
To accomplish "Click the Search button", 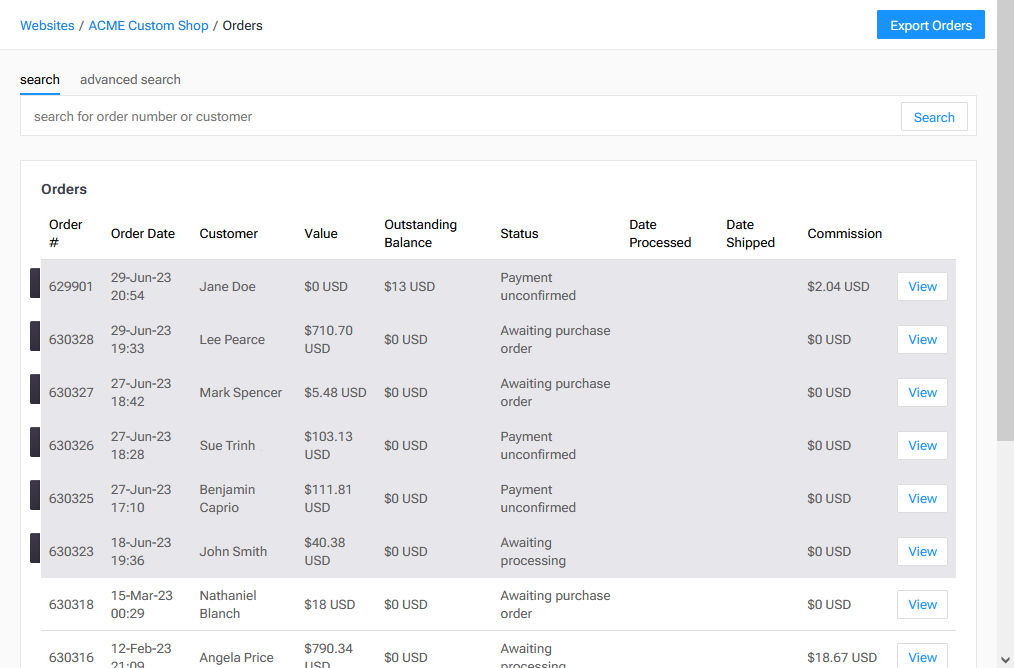I will pos(933,116).
